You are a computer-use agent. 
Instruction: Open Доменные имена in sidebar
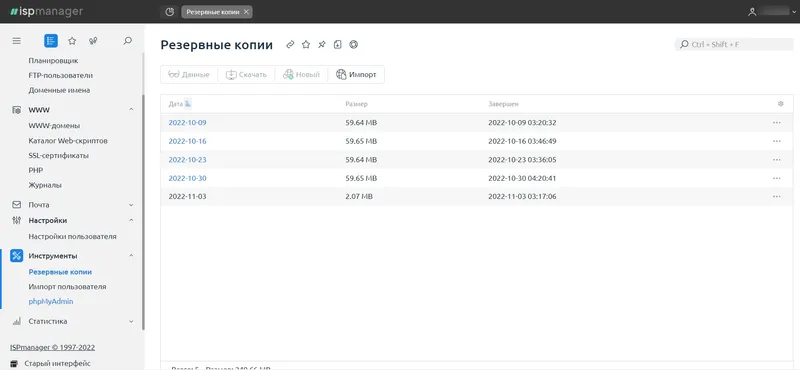[x=59, y=90]
